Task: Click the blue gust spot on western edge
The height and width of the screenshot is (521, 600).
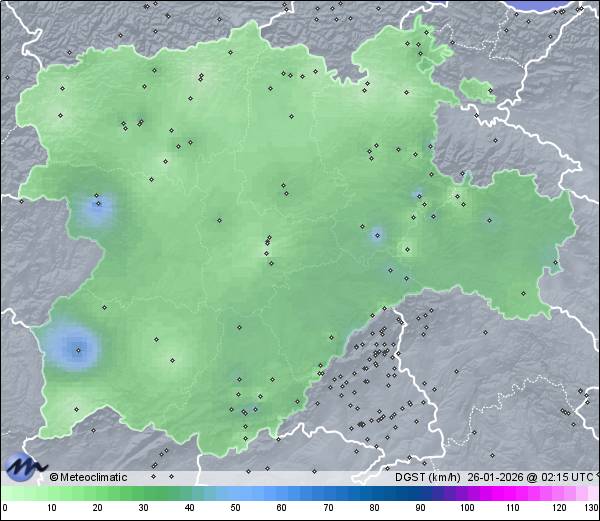Action: [98, 209]
